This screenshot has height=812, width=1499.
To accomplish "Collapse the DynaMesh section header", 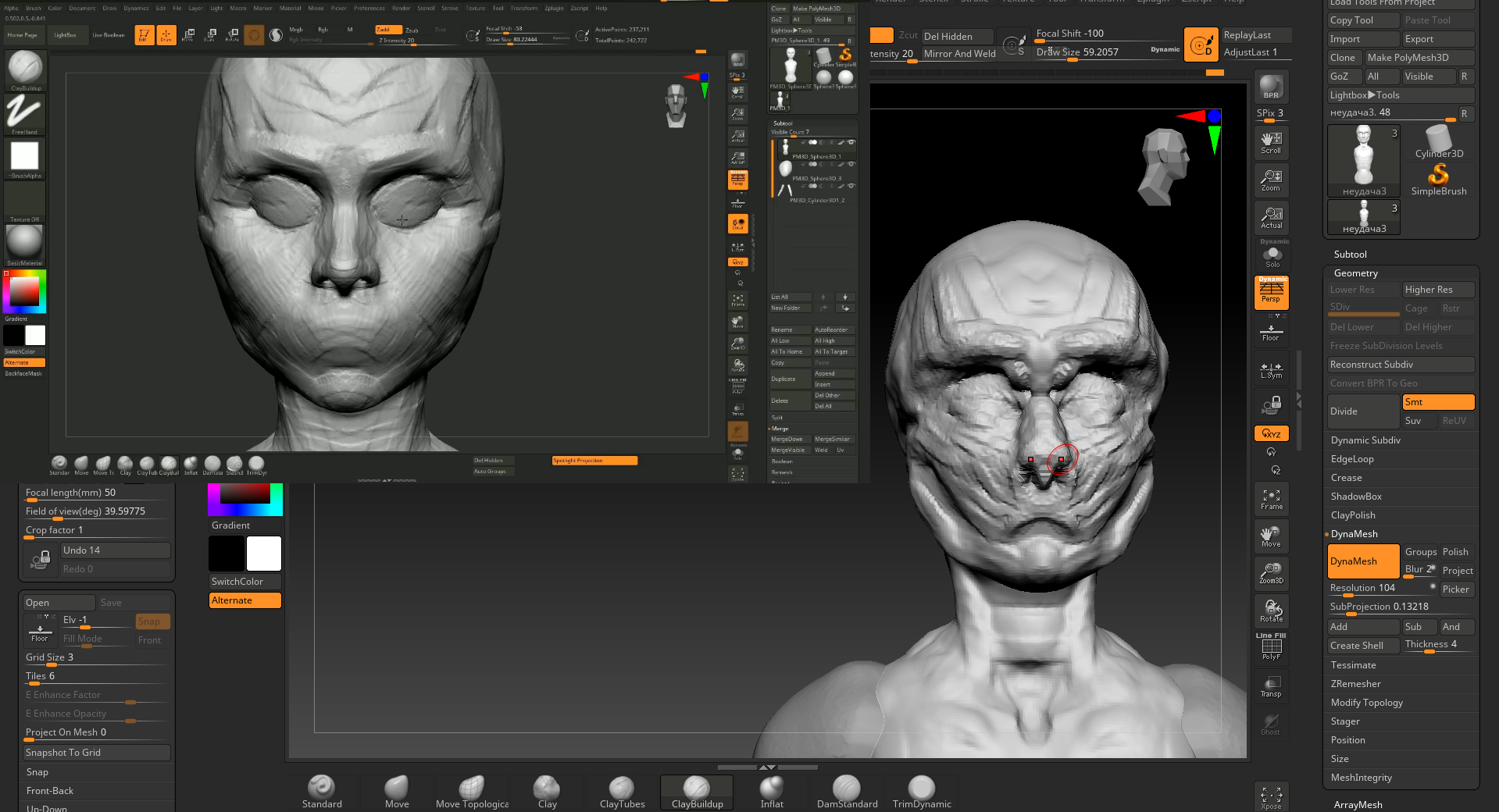I will tap(1354, 534).
